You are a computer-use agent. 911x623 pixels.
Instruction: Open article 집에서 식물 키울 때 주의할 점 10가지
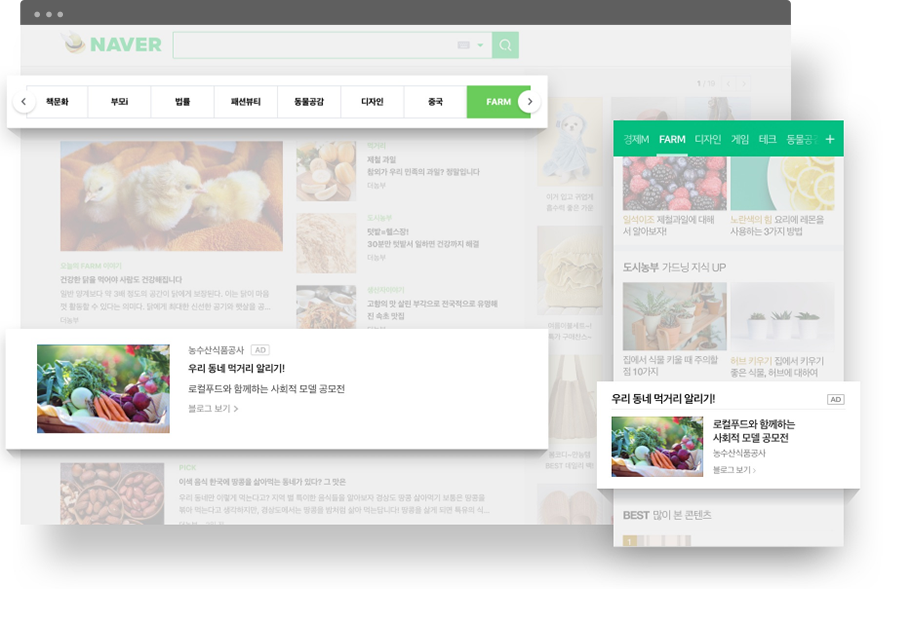(x=670, y=366)
